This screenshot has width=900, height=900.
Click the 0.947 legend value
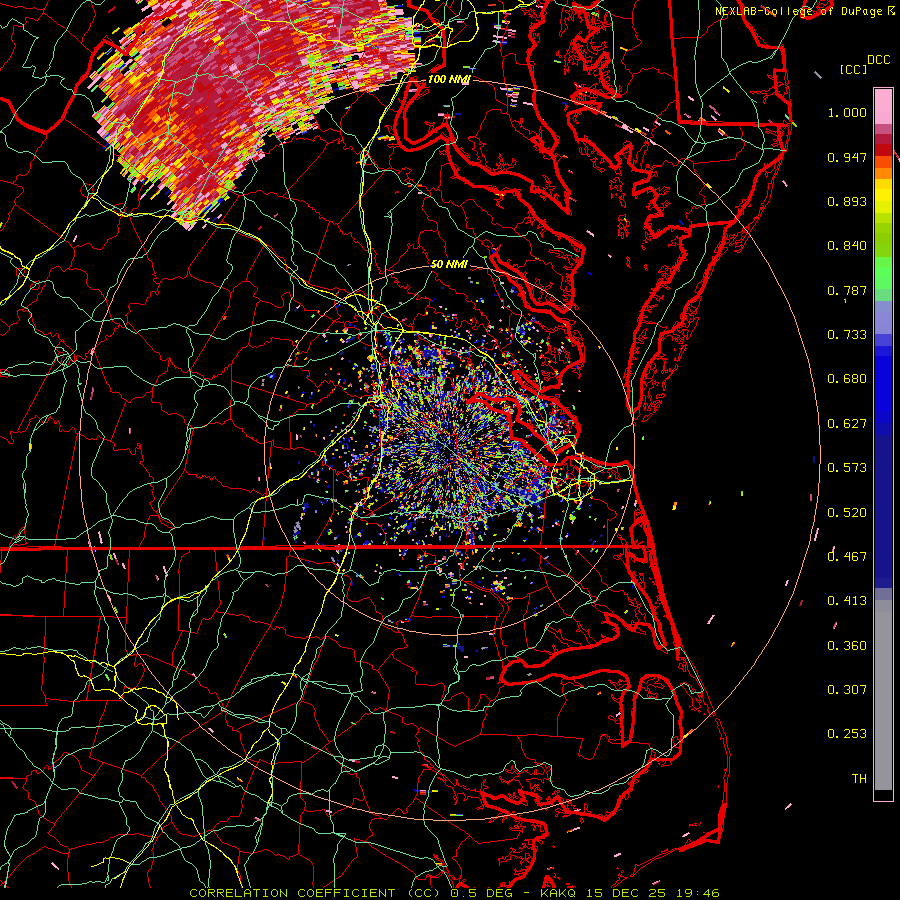[x=847, y=157]
